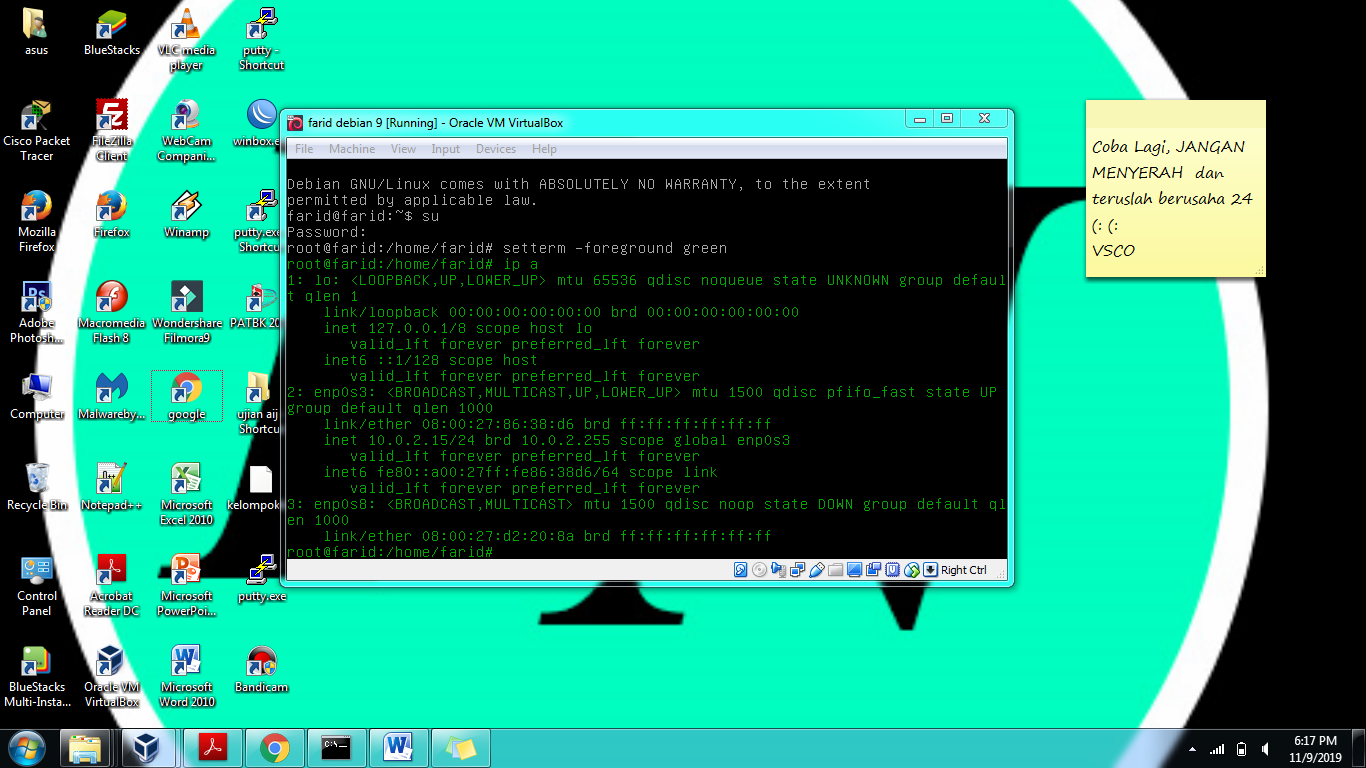The width and height of the screenshot is (1366, 768).
Task: Select the putty - Shortcut desktop icon
Action: tap(261, 40)
